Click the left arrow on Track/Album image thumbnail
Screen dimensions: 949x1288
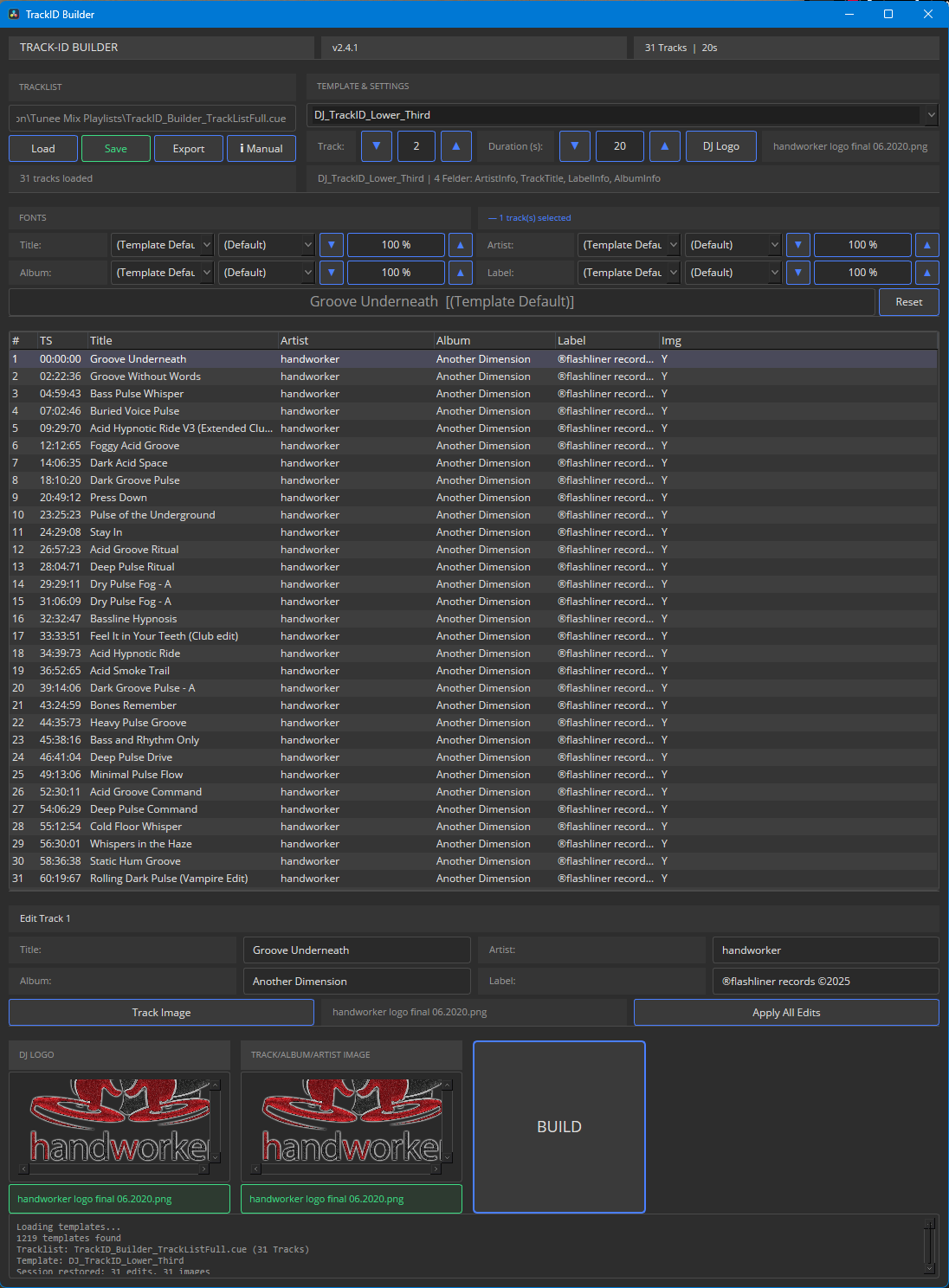[255, 1170]
